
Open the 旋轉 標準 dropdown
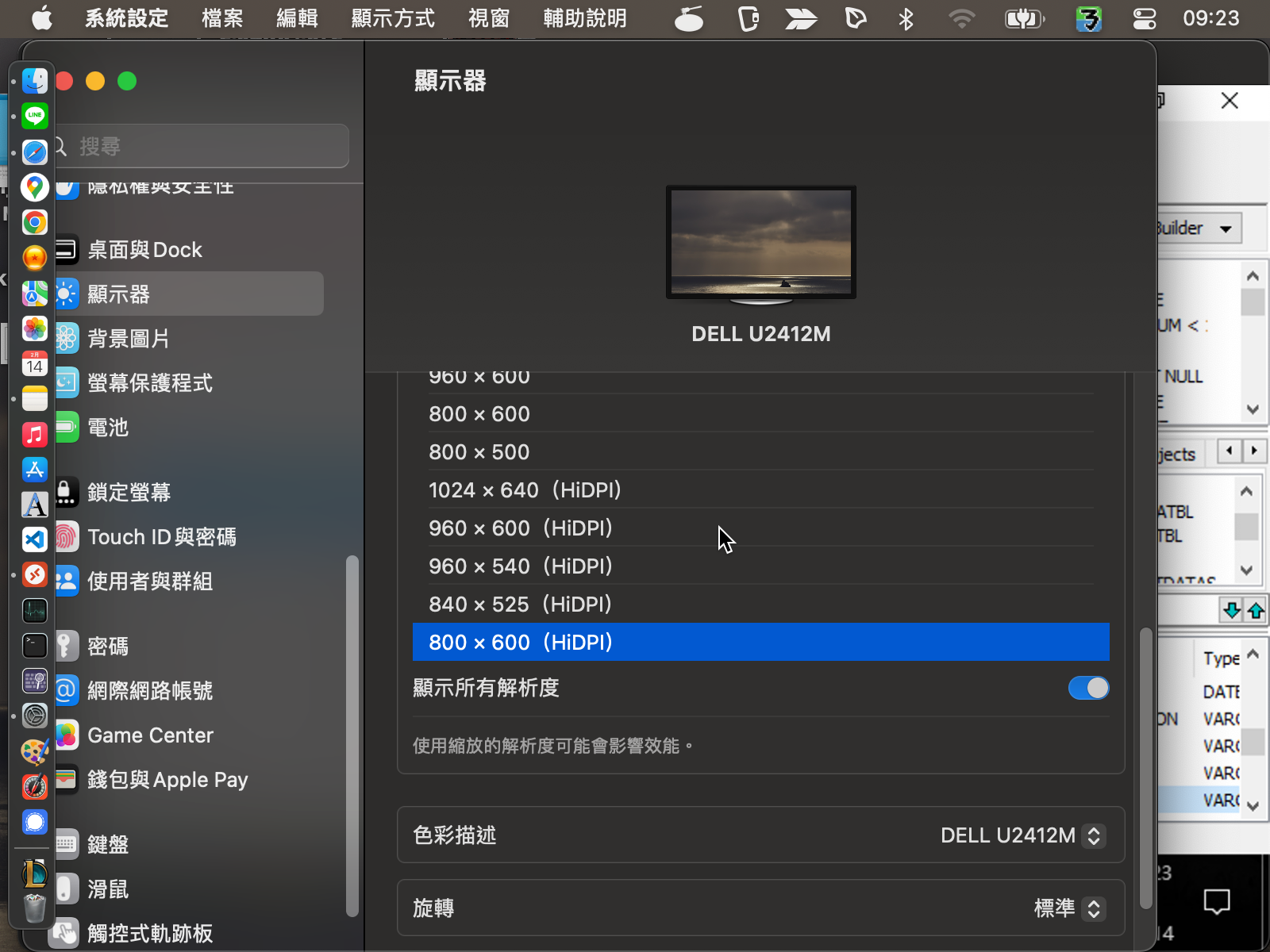pos(1094,908)
